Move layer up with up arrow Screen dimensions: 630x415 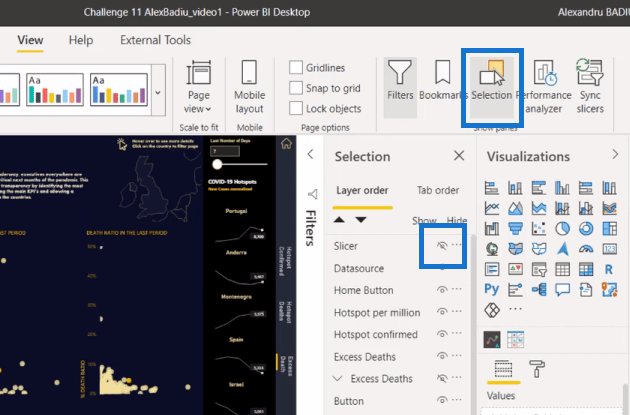[340, 219]
